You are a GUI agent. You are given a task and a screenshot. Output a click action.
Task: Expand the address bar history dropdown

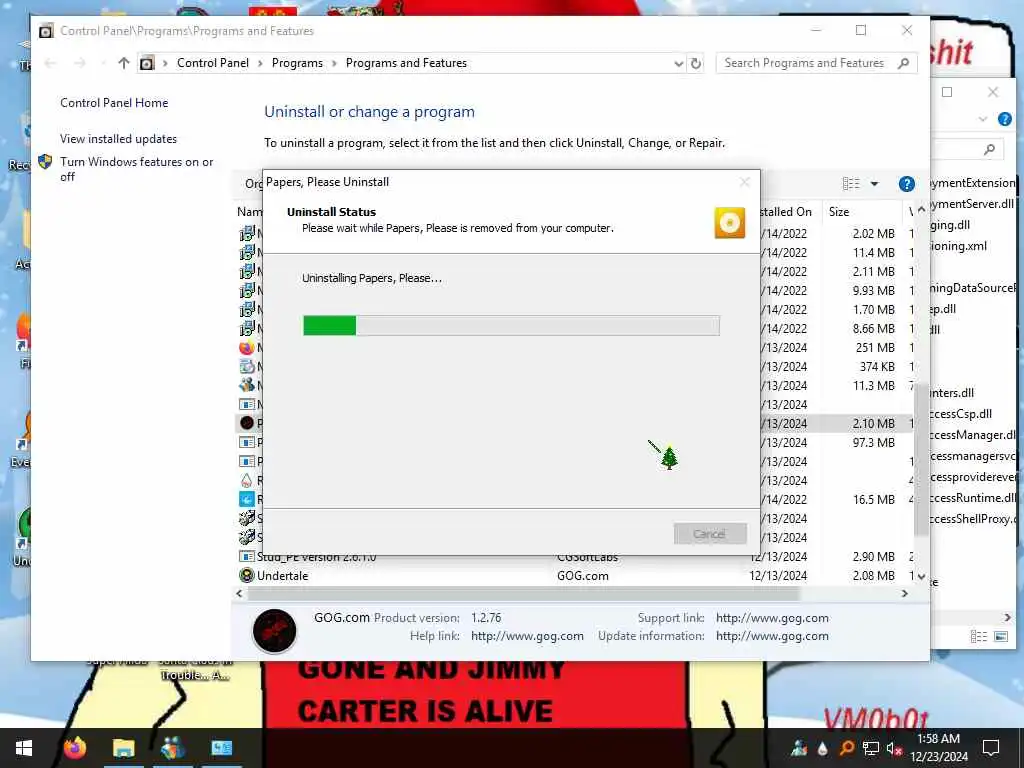point(679,63)
